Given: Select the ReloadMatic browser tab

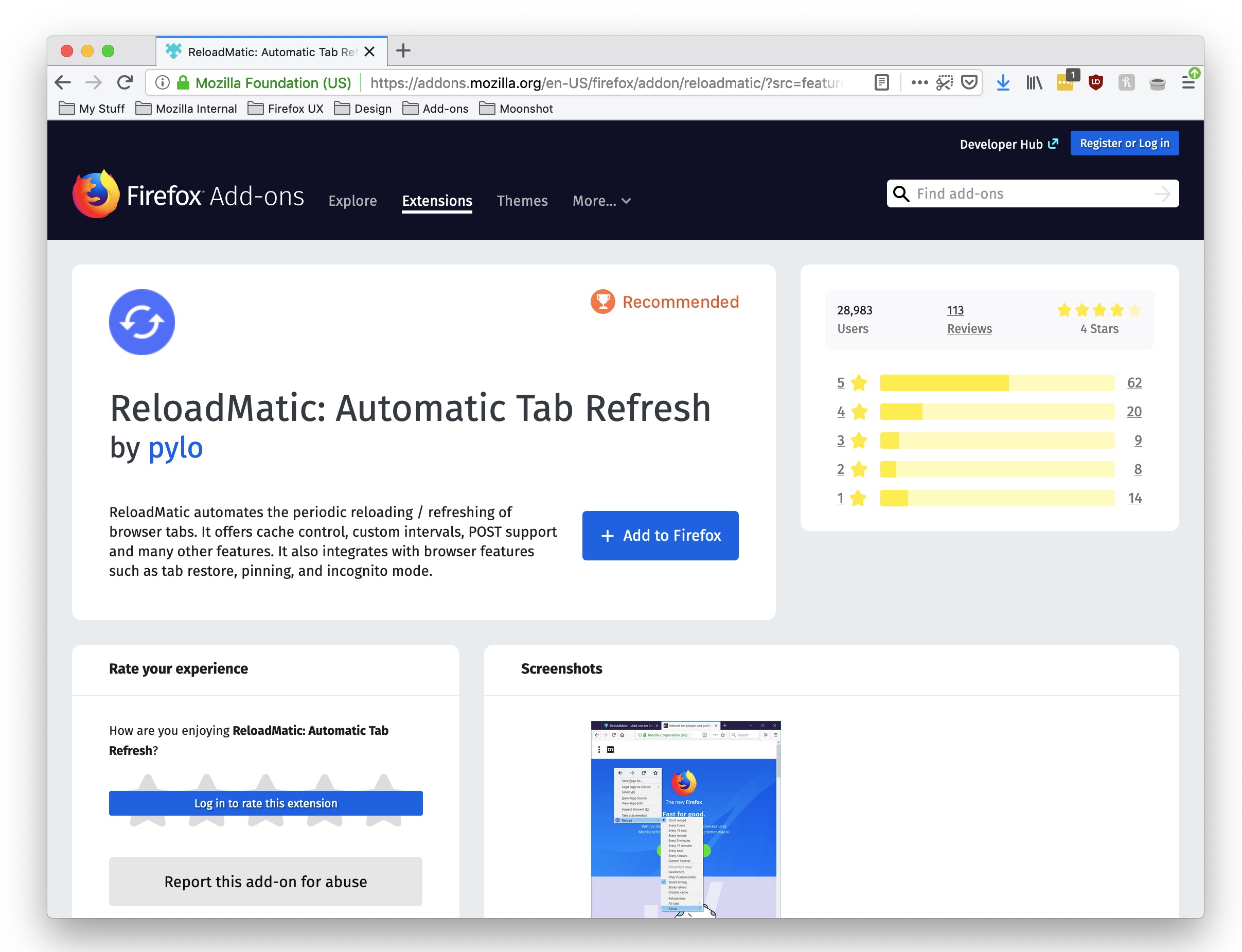Looking at the screenshot, I should pos(272,51).
